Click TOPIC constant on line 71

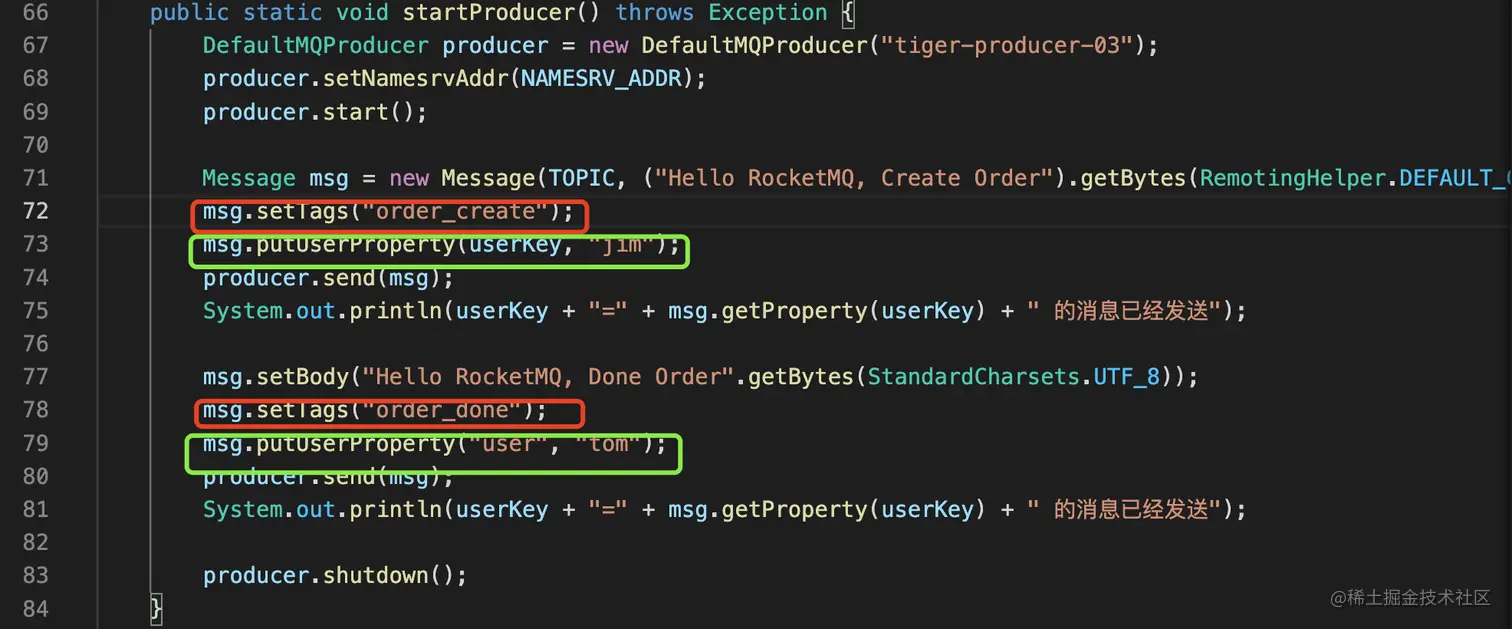pos(581,178)
